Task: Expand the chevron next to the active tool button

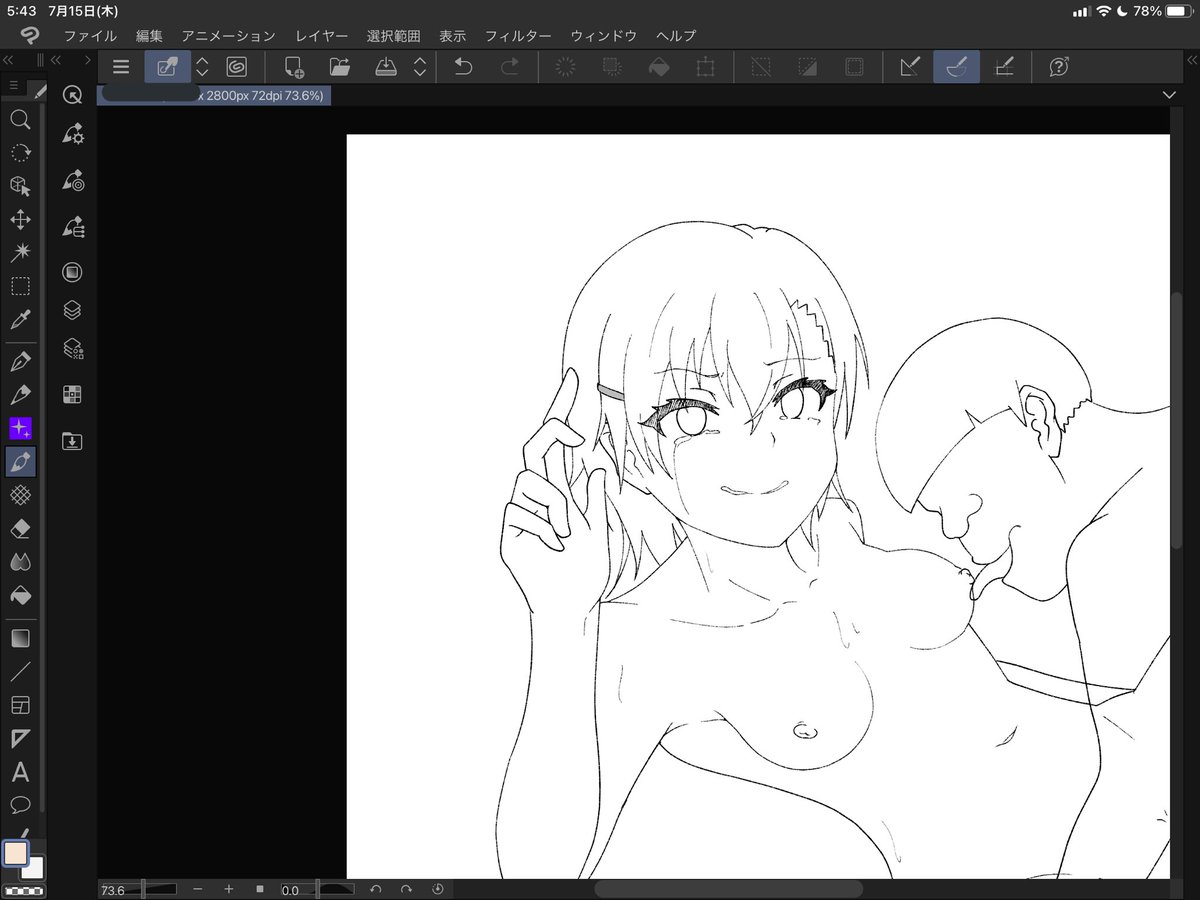Action: [202, 67]
